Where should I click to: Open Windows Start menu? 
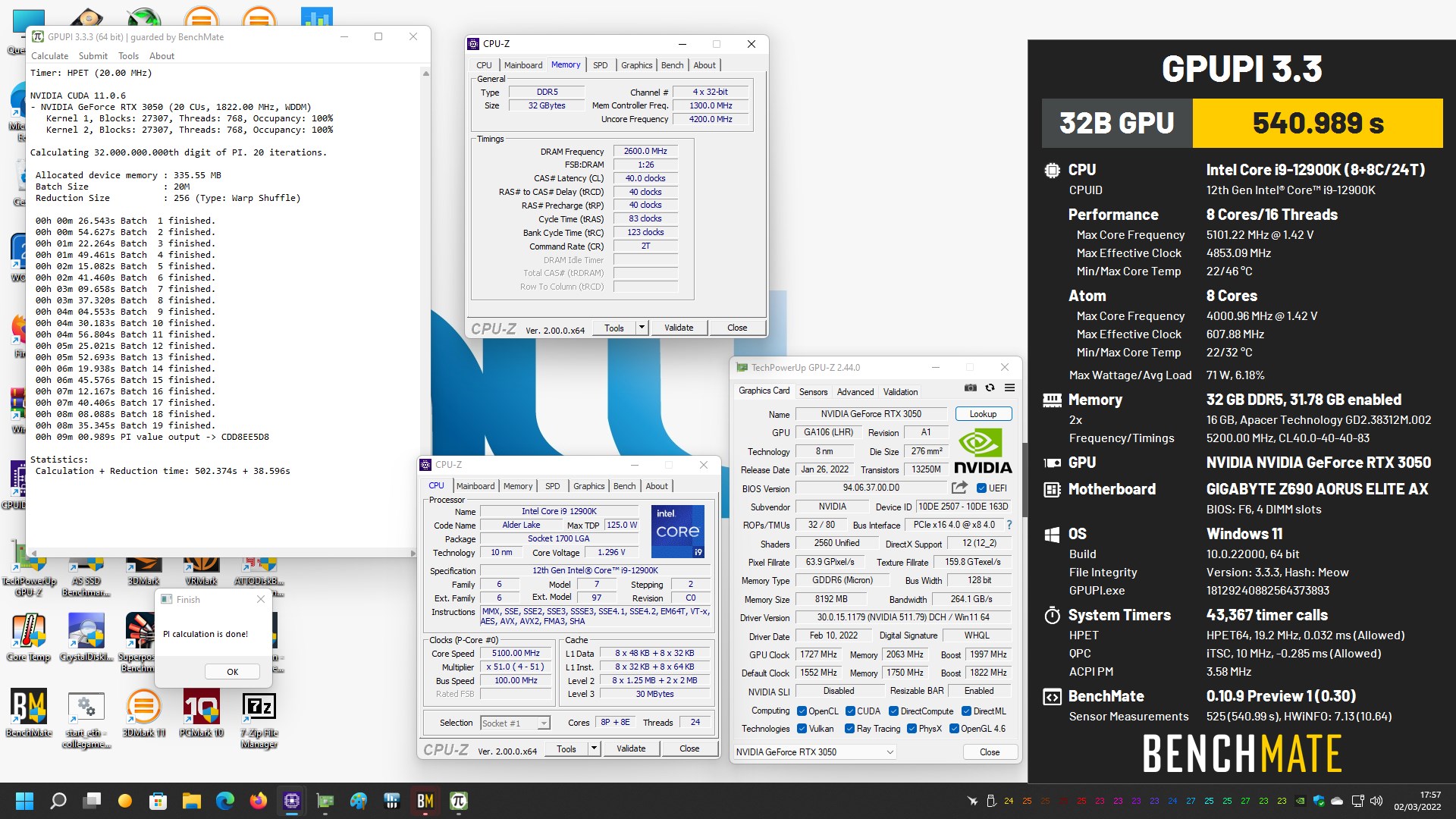point(24,801)
